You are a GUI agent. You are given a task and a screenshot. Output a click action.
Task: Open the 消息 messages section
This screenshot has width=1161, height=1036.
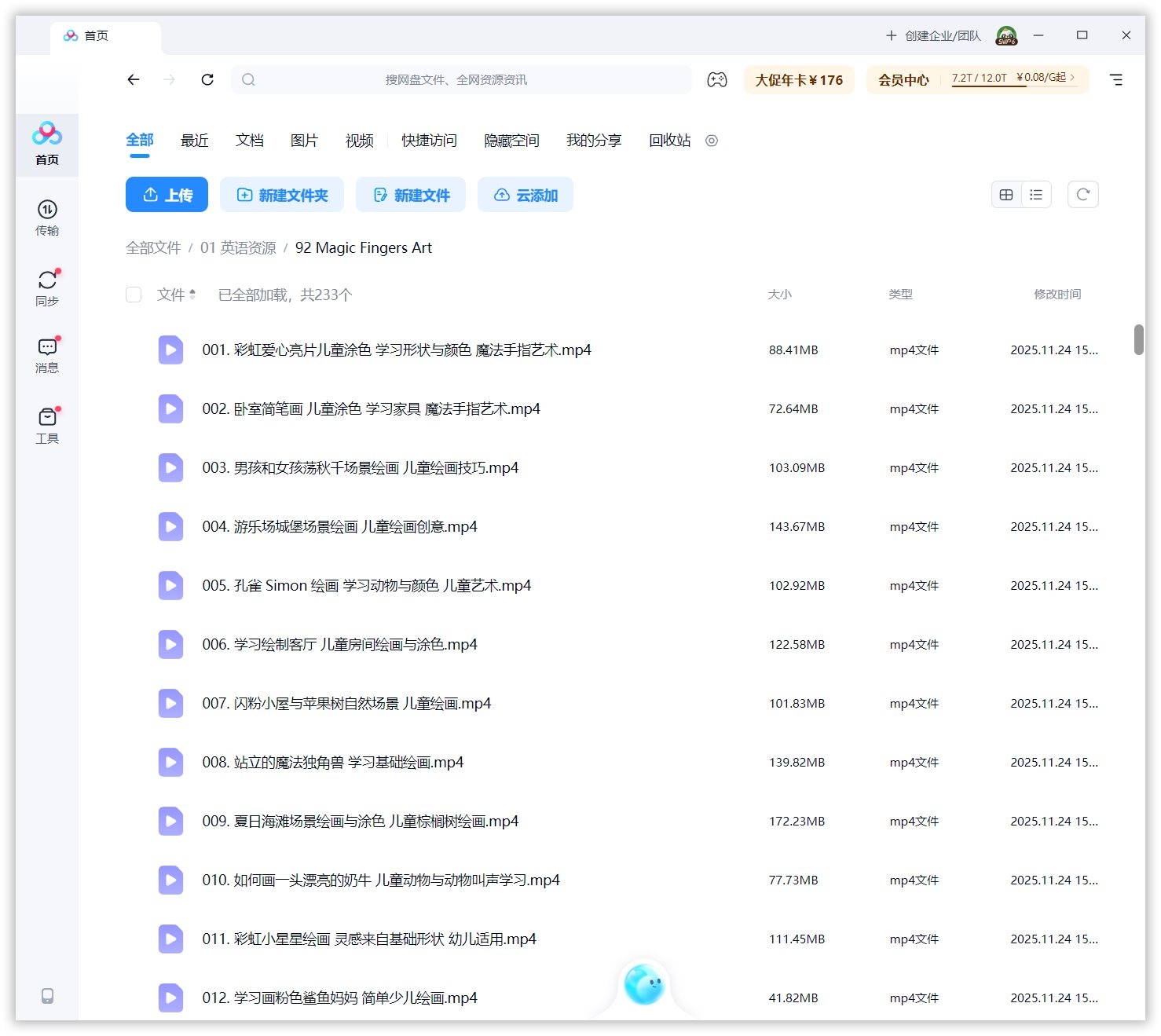pos(47,355)
